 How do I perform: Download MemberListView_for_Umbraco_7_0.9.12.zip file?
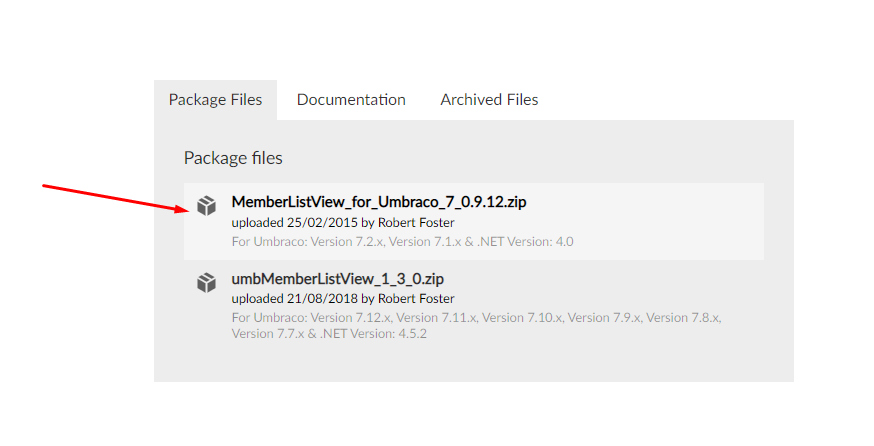(x=379, y=202)
